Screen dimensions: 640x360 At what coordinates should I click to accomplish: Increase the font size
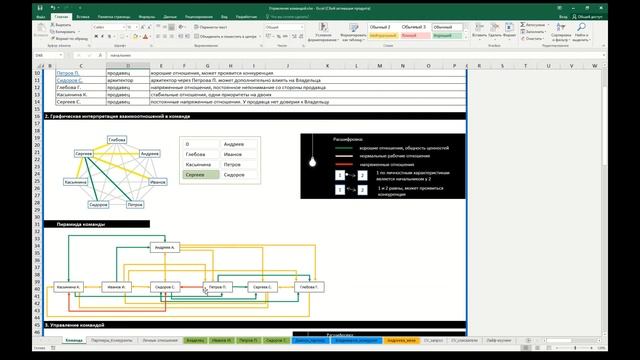(x=143, y=27)
